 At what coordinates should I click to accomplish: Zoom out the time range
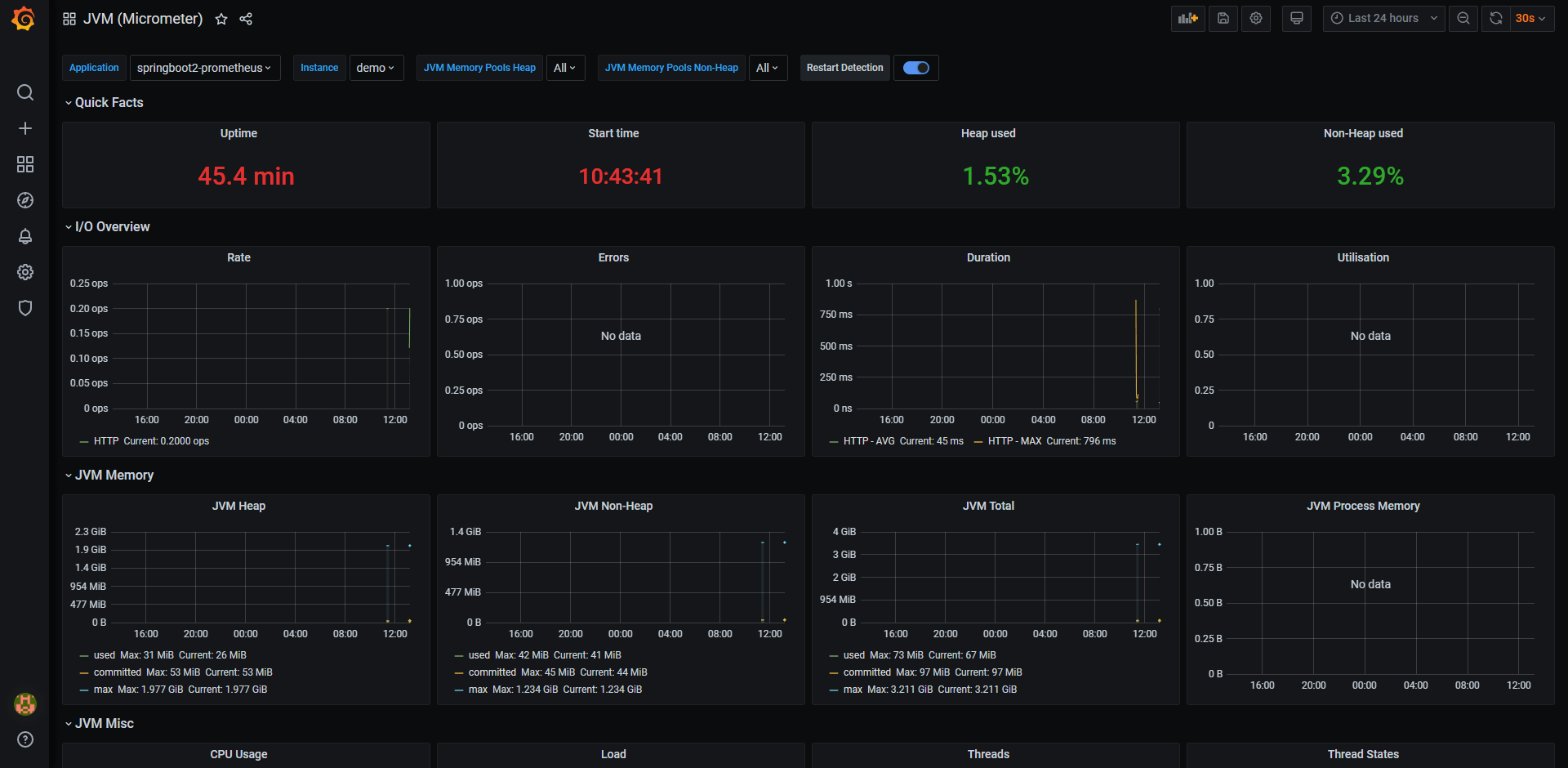[x=1463, y=18]
